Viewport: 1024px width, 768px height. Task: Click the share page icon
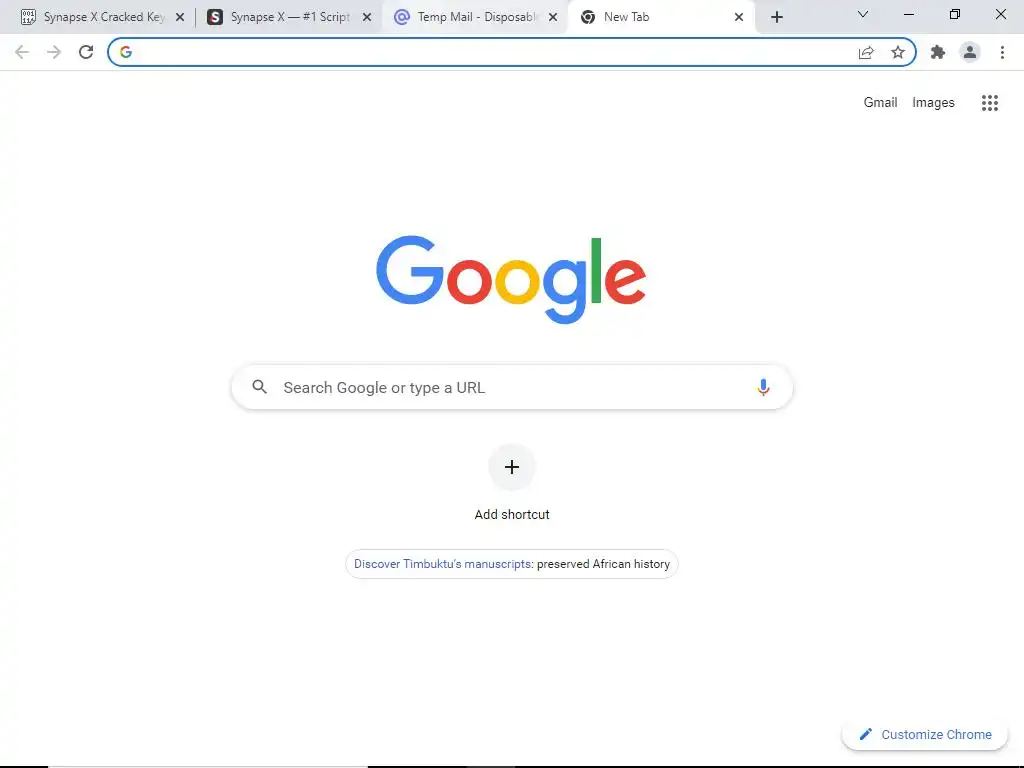point(866,52)
